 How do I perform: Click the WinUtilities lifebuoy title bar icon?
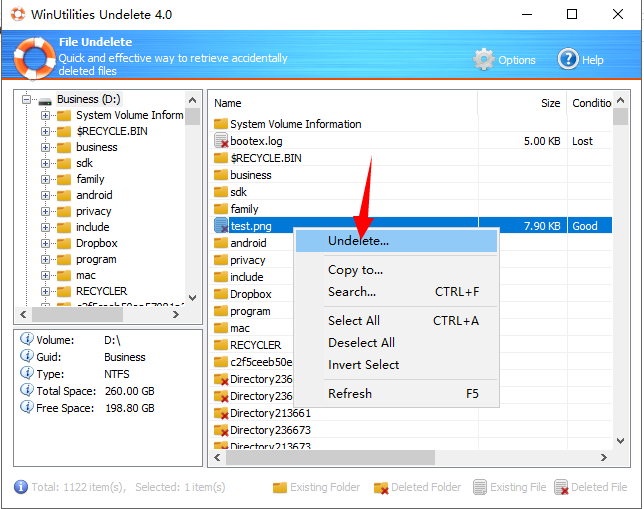(18, 14)
